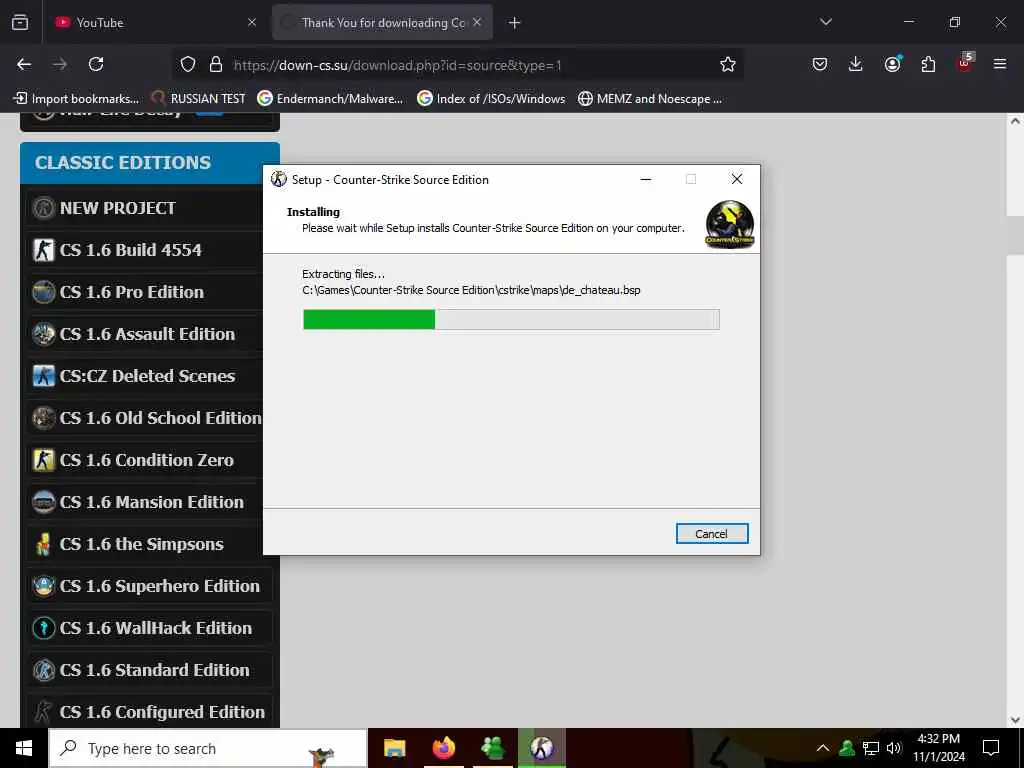The height and width of the screenshot is (768, 1024).
Task: Click the Type here to search box
Action: (x=208, y=748)
